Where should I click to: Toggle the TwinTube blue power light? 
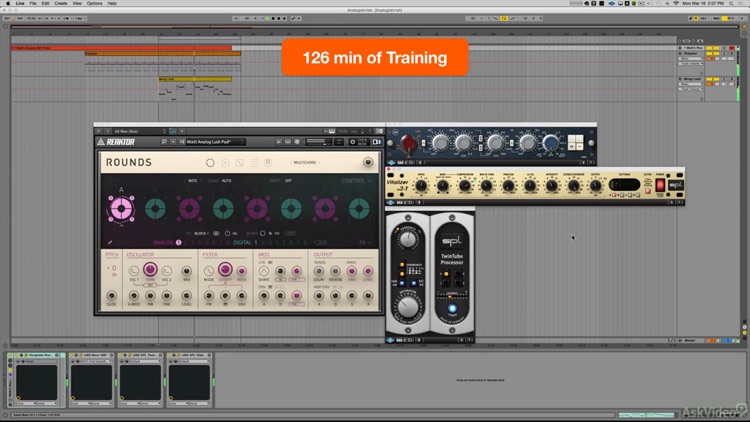(452, 309)
